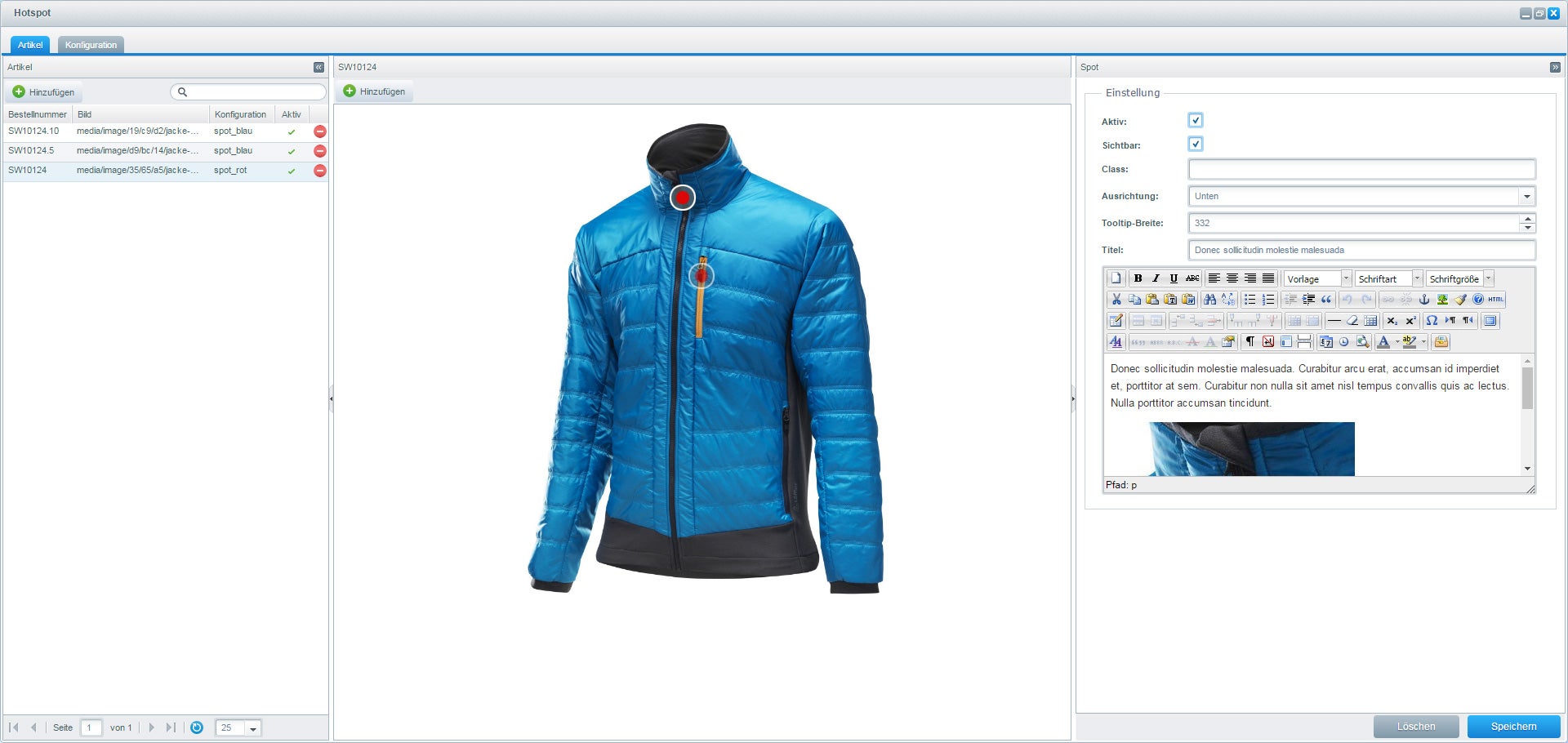Pick the background highlight color swatch
Viewport: 1568px width, 743px height.
[1410, 342]
